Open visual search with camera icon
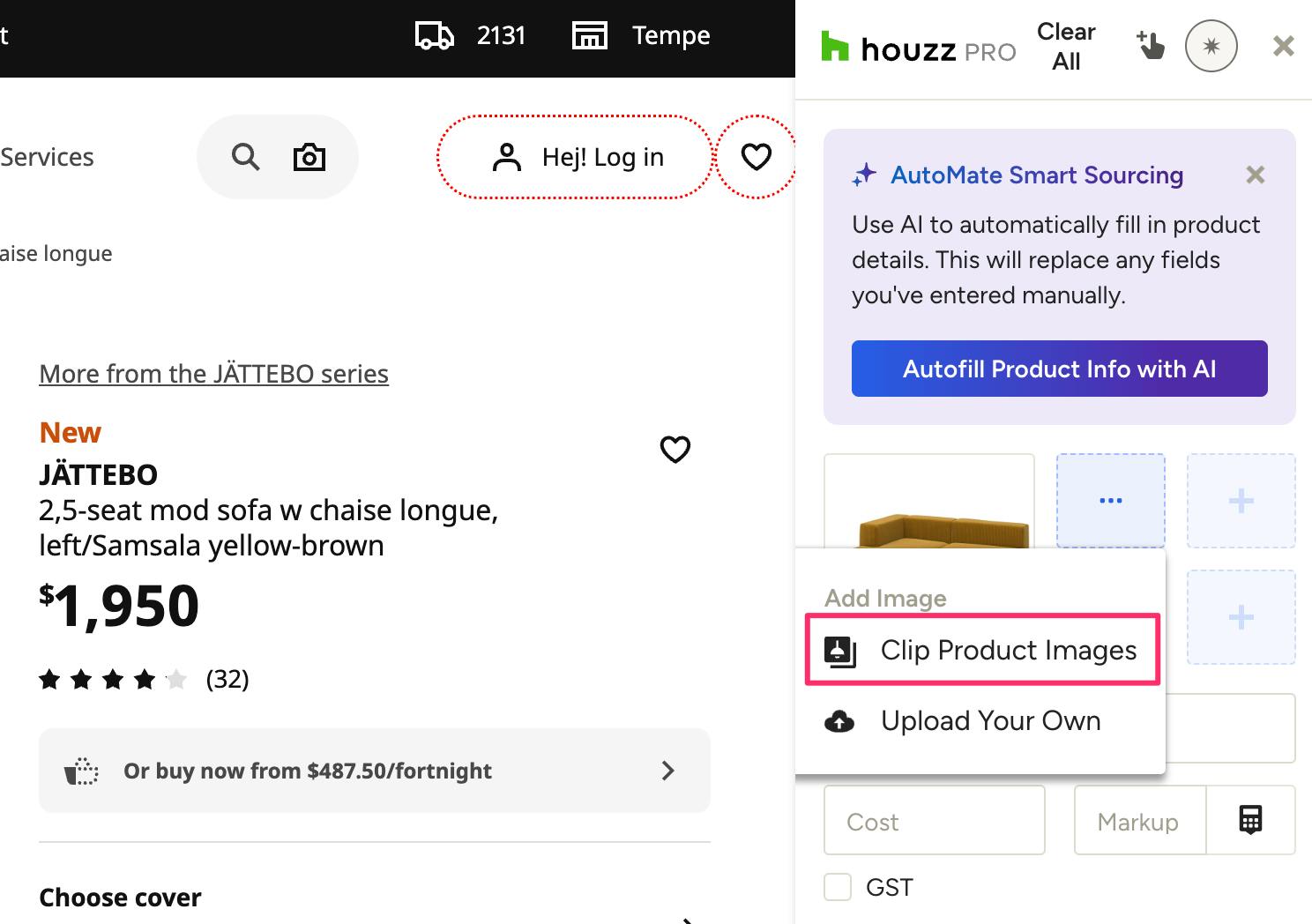This screenshot has height=924, width=1312. click(309, 157)
